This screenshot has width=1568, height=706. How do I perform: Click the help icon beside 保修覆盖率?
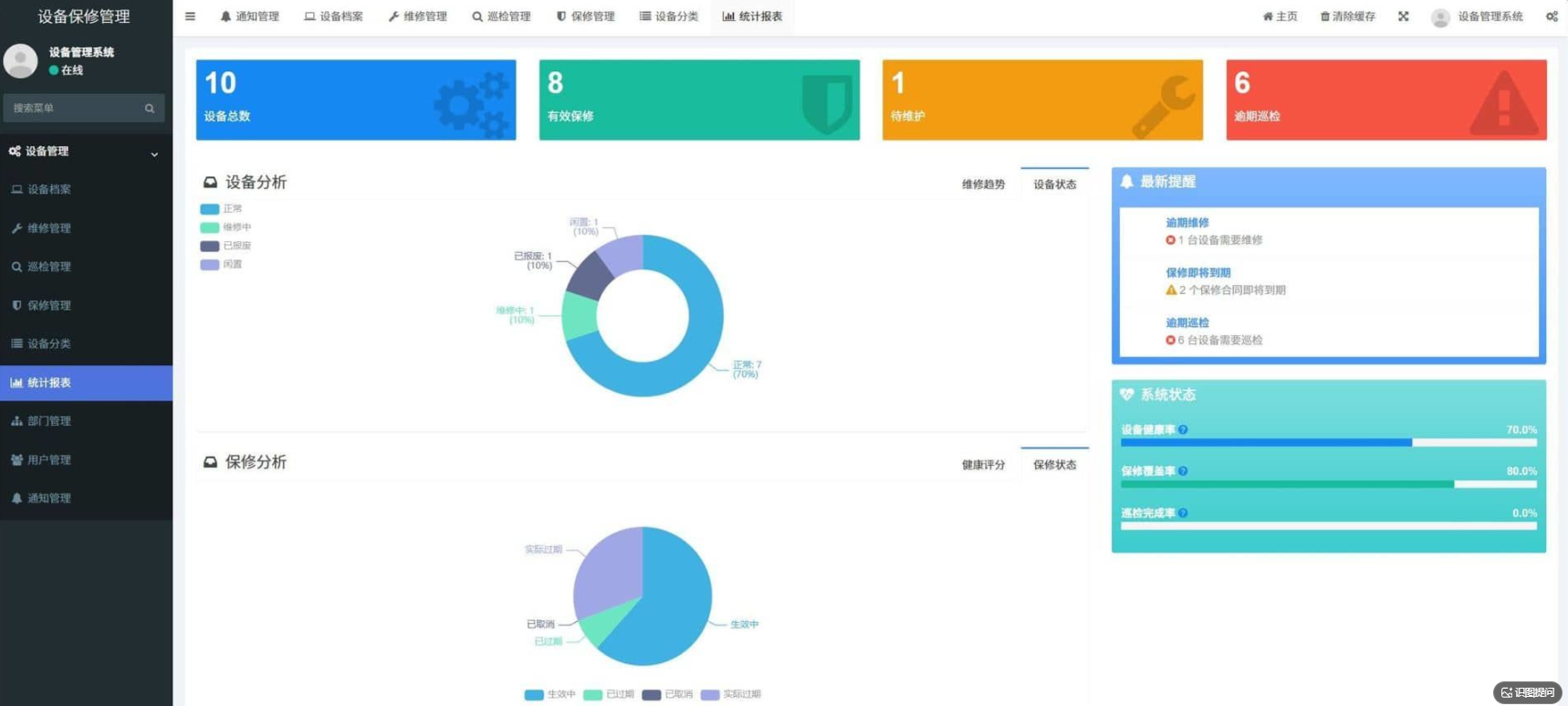click(x=1183, y=471)
